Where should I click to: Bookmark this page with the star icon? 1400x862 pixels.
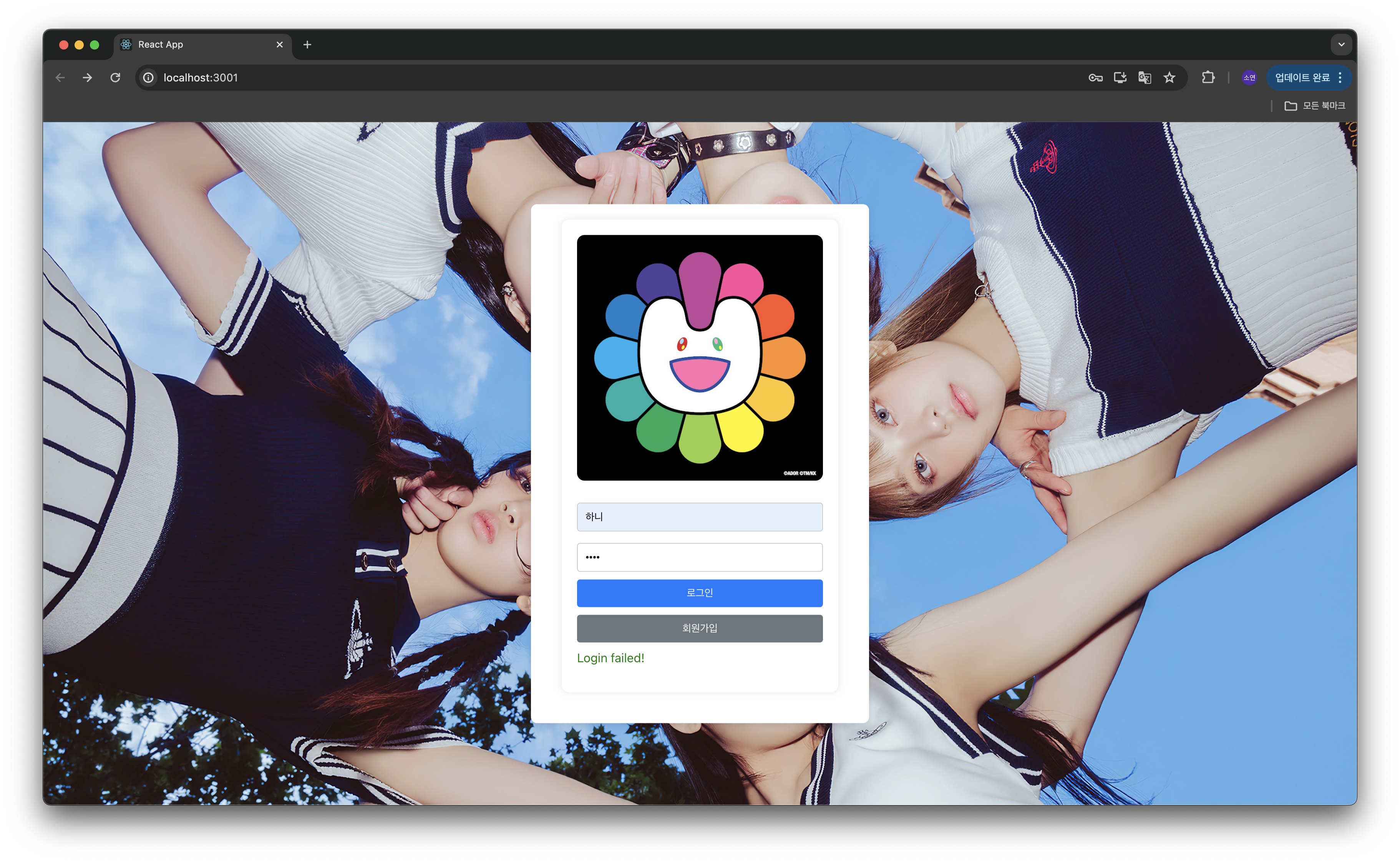click(x=1170, y=78)
